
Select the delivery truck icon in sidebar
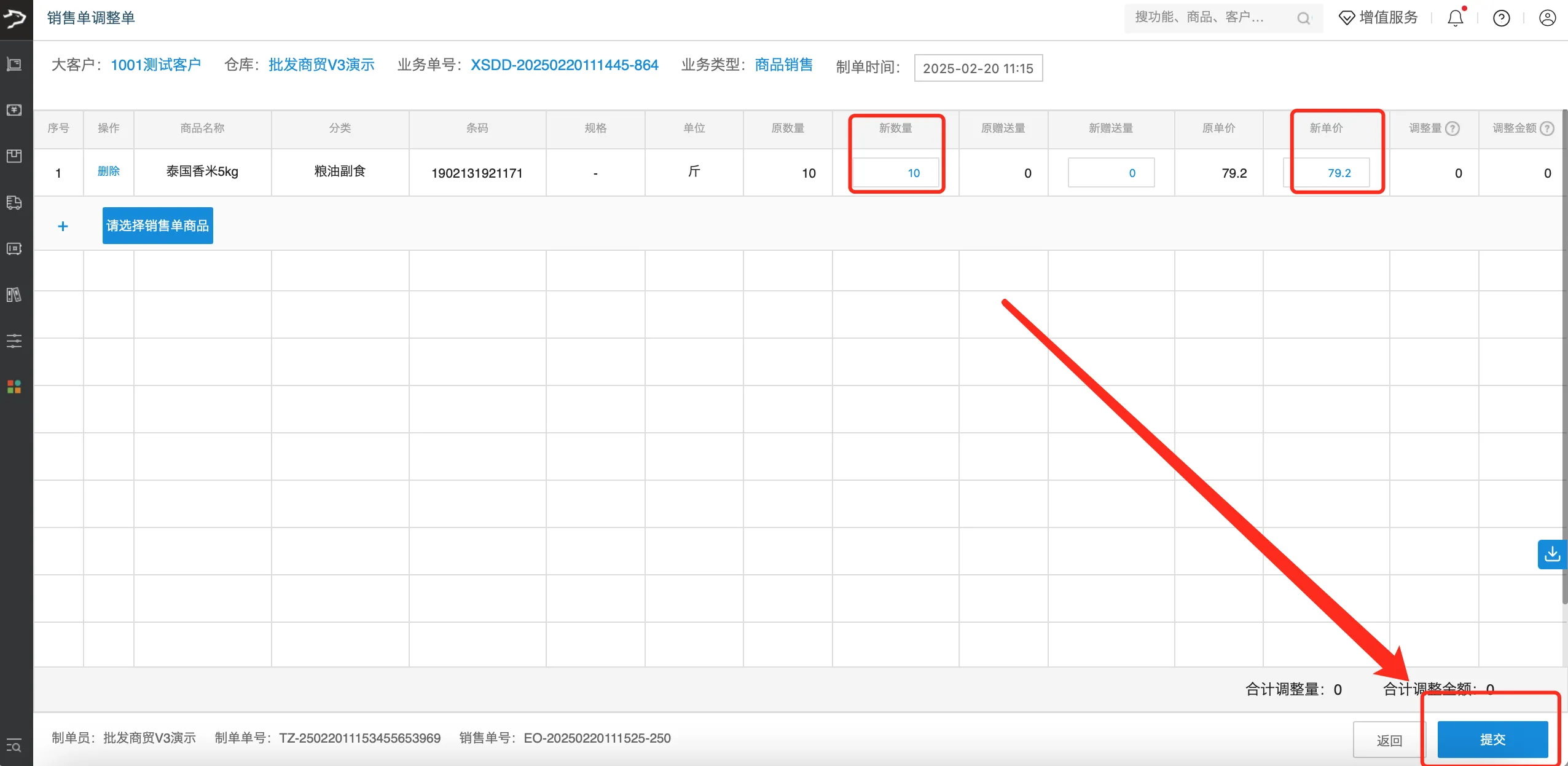(x=14, y=203)
